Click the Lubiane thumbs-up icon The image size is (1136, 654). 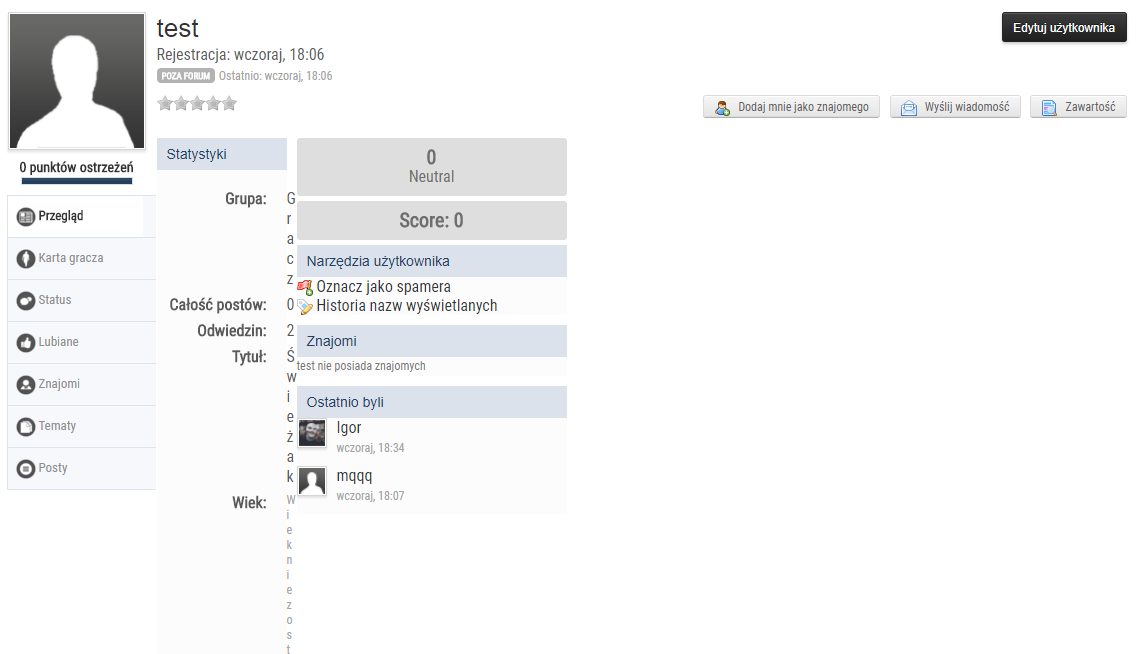(26, 342)
